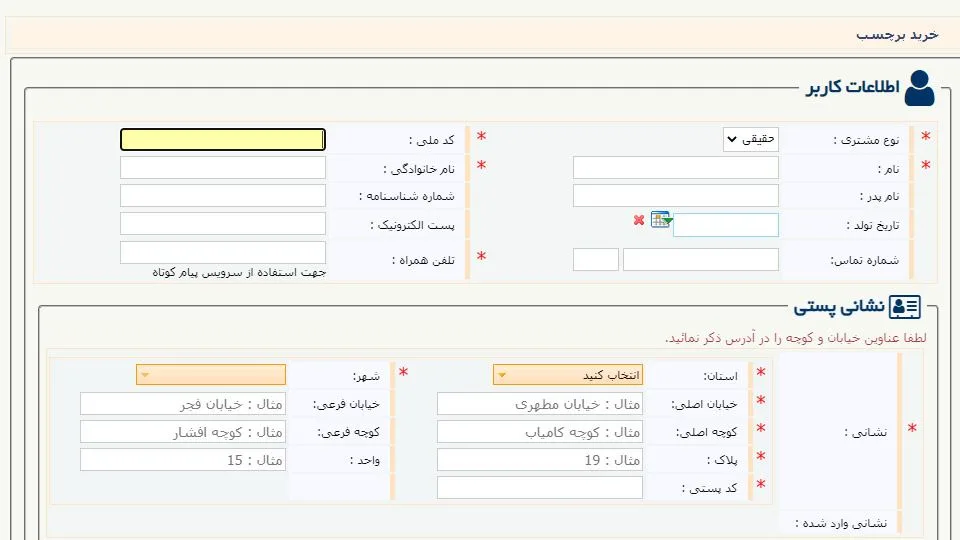960x540 pixels.
Task: Click the اطلاعات کاربر section heading
Action: 853,88
